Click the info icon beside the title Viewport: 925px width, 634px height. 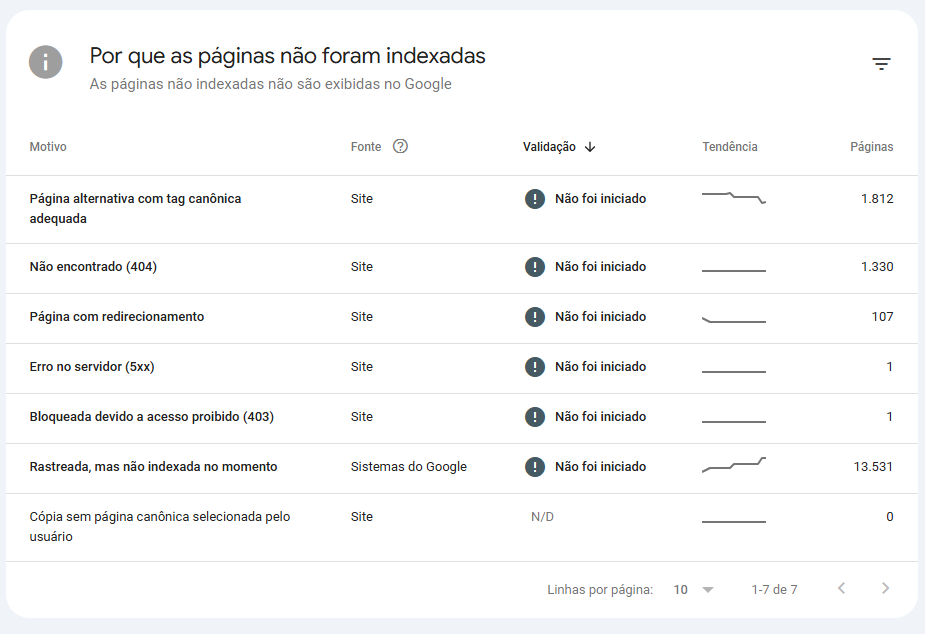(46, 62)
